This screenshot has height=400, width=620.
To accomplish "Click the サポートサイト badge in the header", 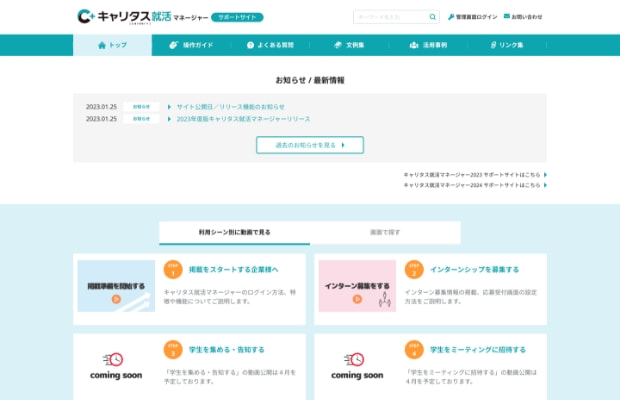I will pyautogui.click(x=237, y=17).
